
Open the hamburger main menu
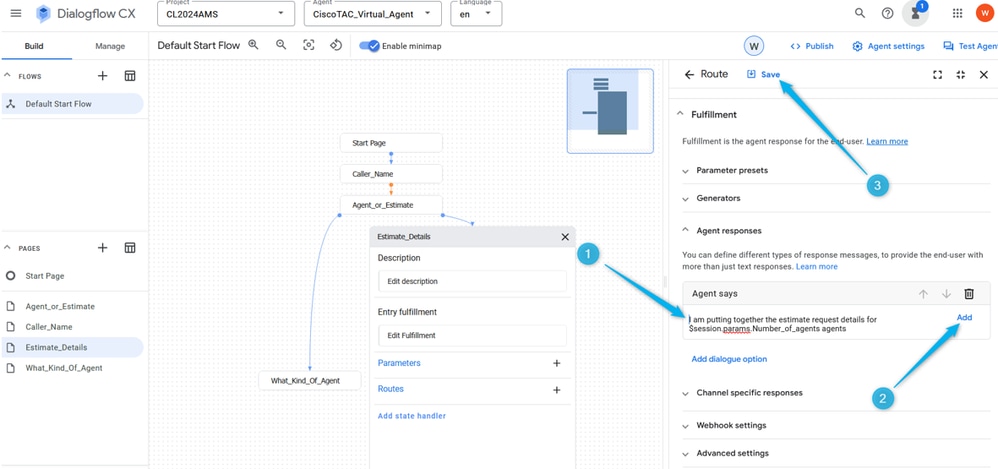(16, 13)
